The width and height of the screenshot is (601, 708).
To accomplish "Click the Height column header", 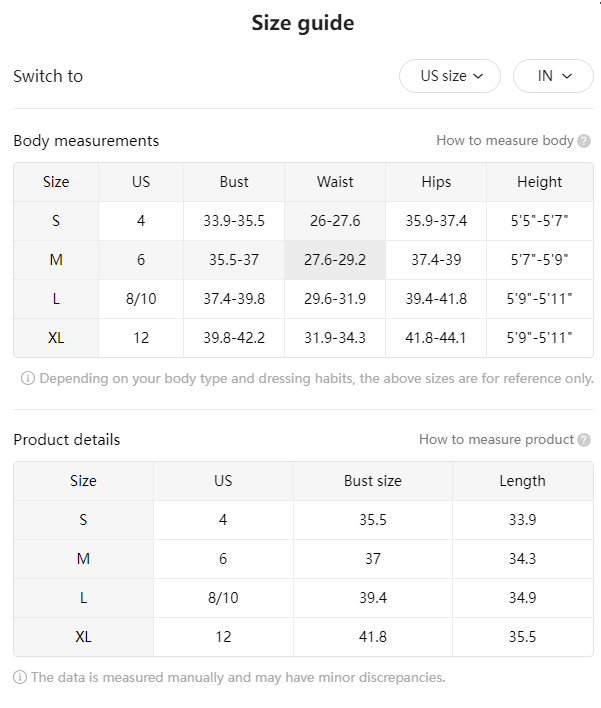I will coord(540,182).
